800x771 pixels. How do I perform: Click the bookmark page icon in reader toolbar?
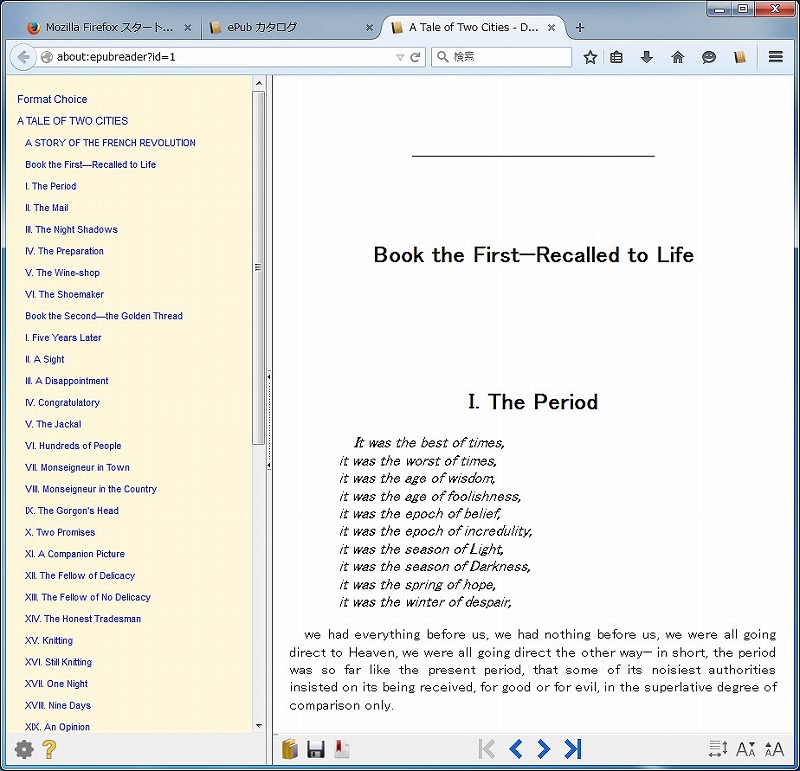[x=341, y=749]
